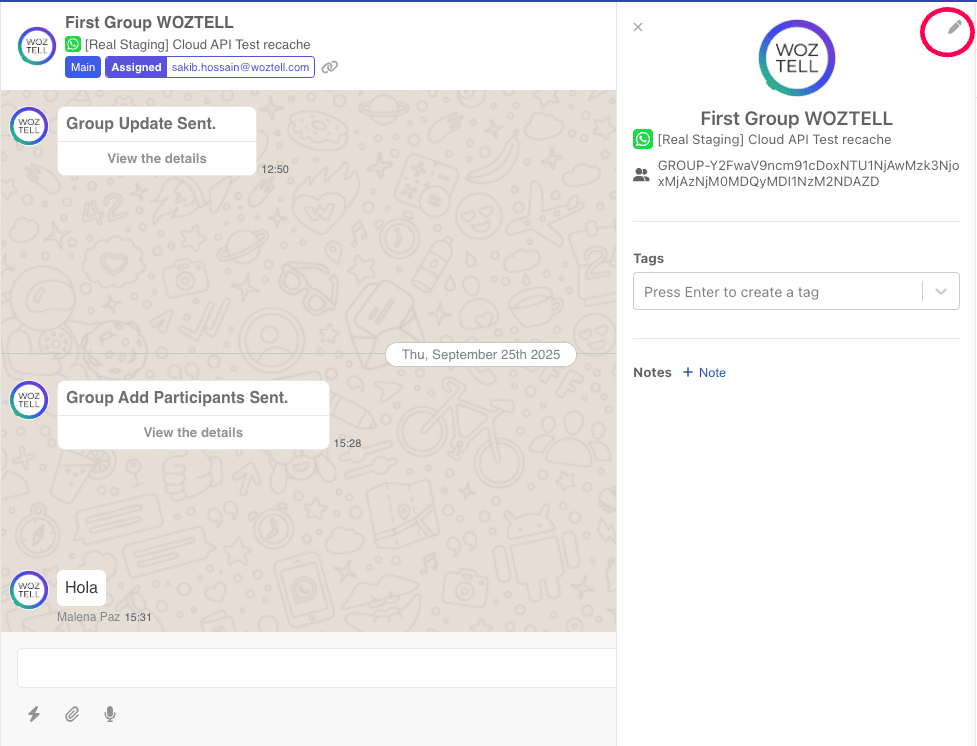
Task: Click the 'Hola' message bubble
Action: (81, 588)
